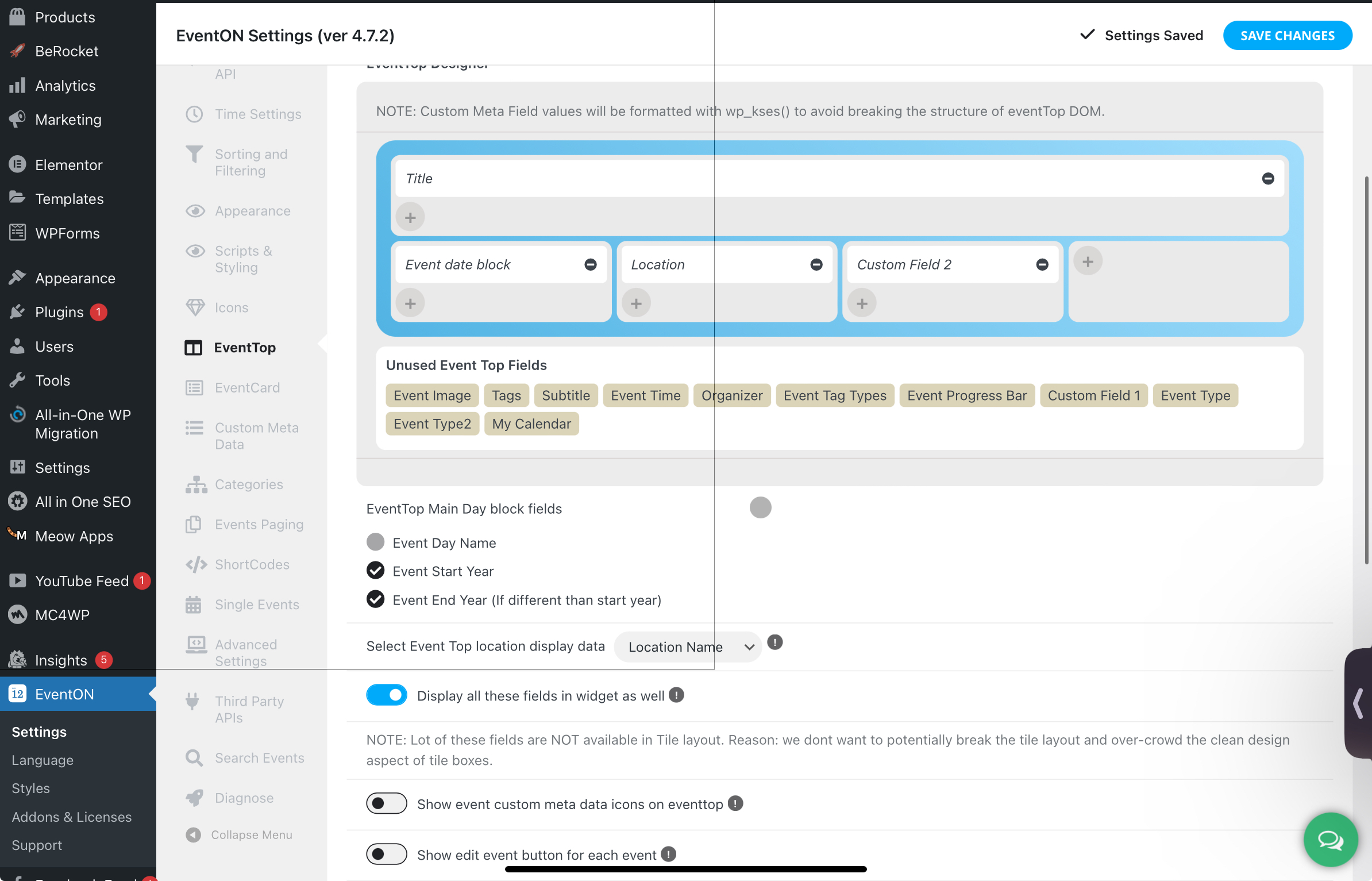Remove the Title field with minus icon
1372x881 pixels.
pyautogui.click(x=1268, y=179)
